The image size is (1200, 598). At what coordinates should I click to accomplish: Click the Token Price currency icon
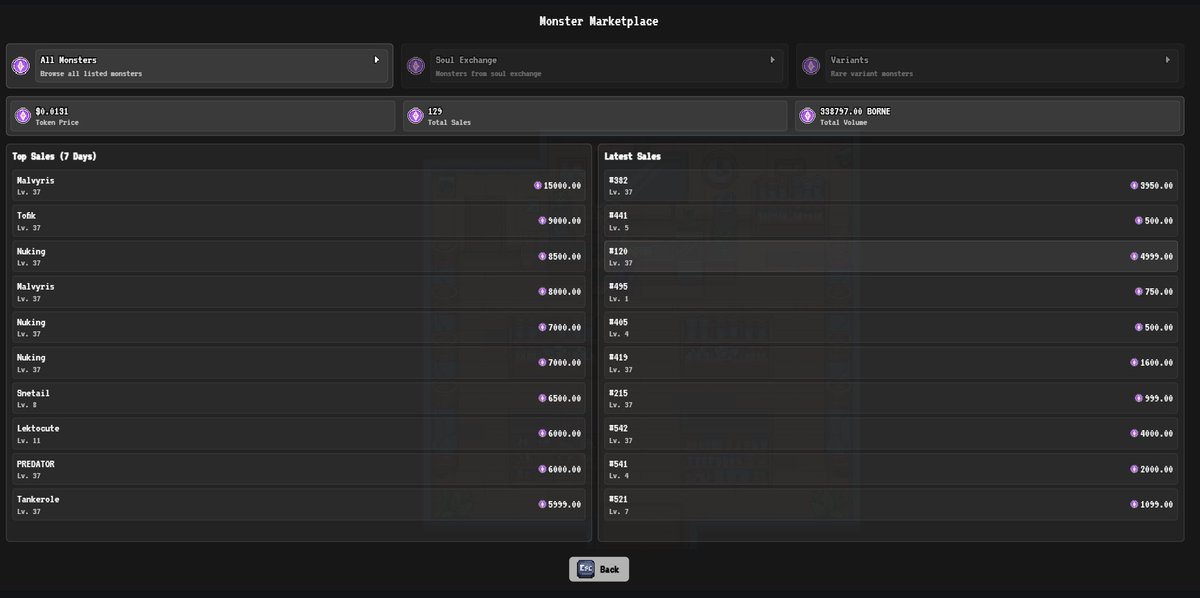[22, 115]
